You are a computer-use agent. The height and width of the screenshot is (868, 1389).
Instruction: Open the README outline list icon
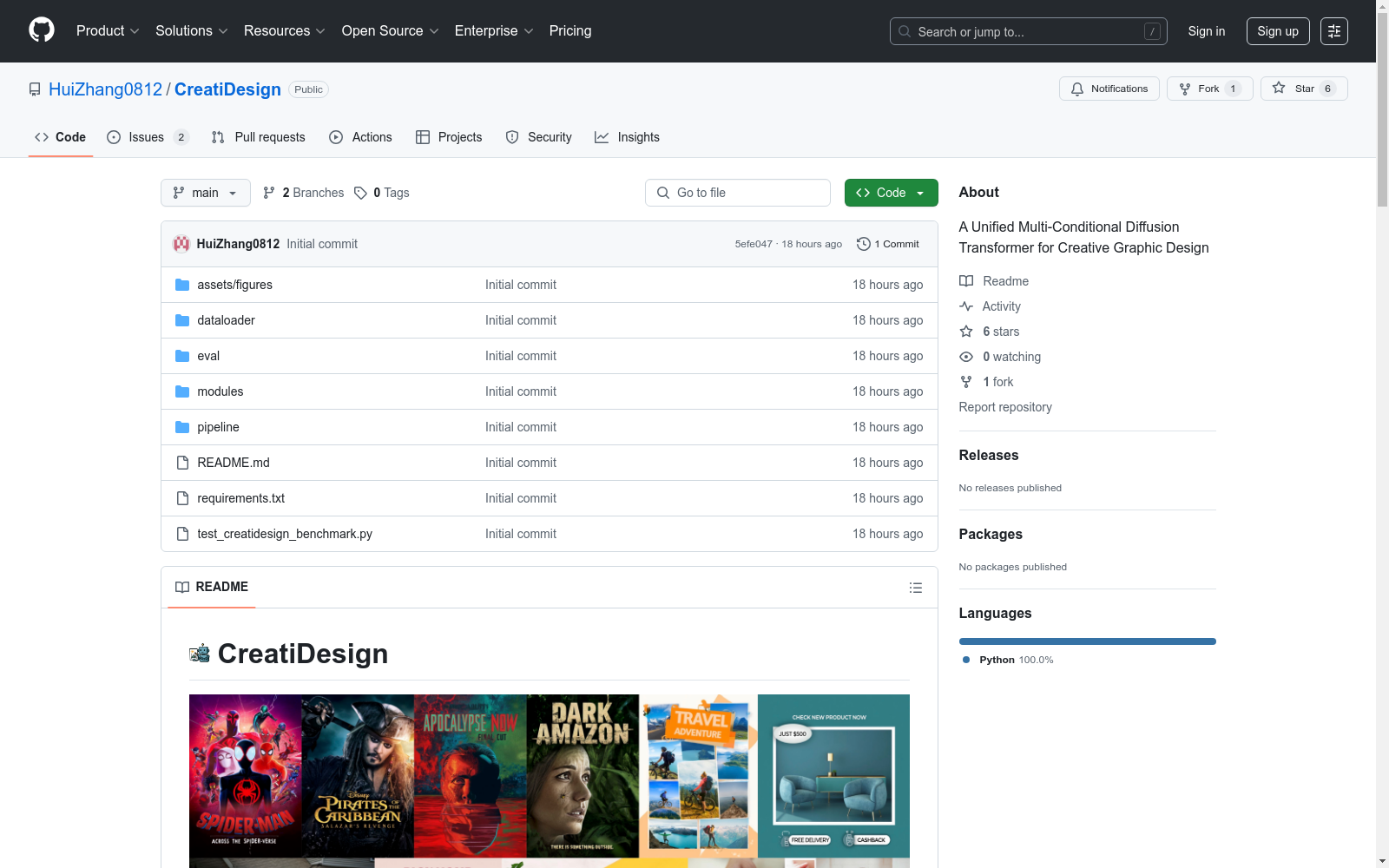coord(916,588)
